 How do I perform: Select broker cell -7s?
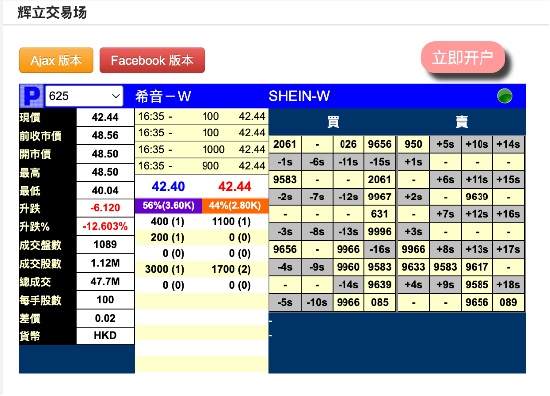pyautogui.click(x=317, y=197)
